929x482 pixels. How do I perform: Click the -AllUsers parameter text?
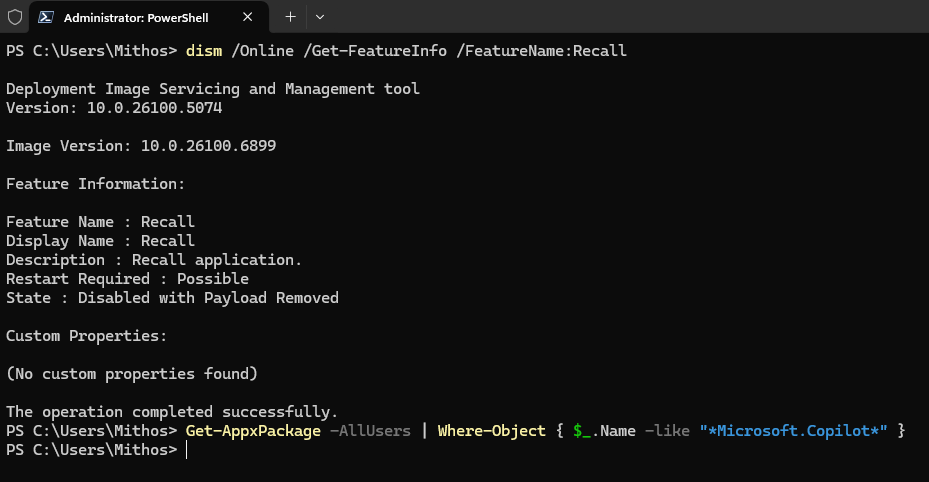[x=369, y=430]
